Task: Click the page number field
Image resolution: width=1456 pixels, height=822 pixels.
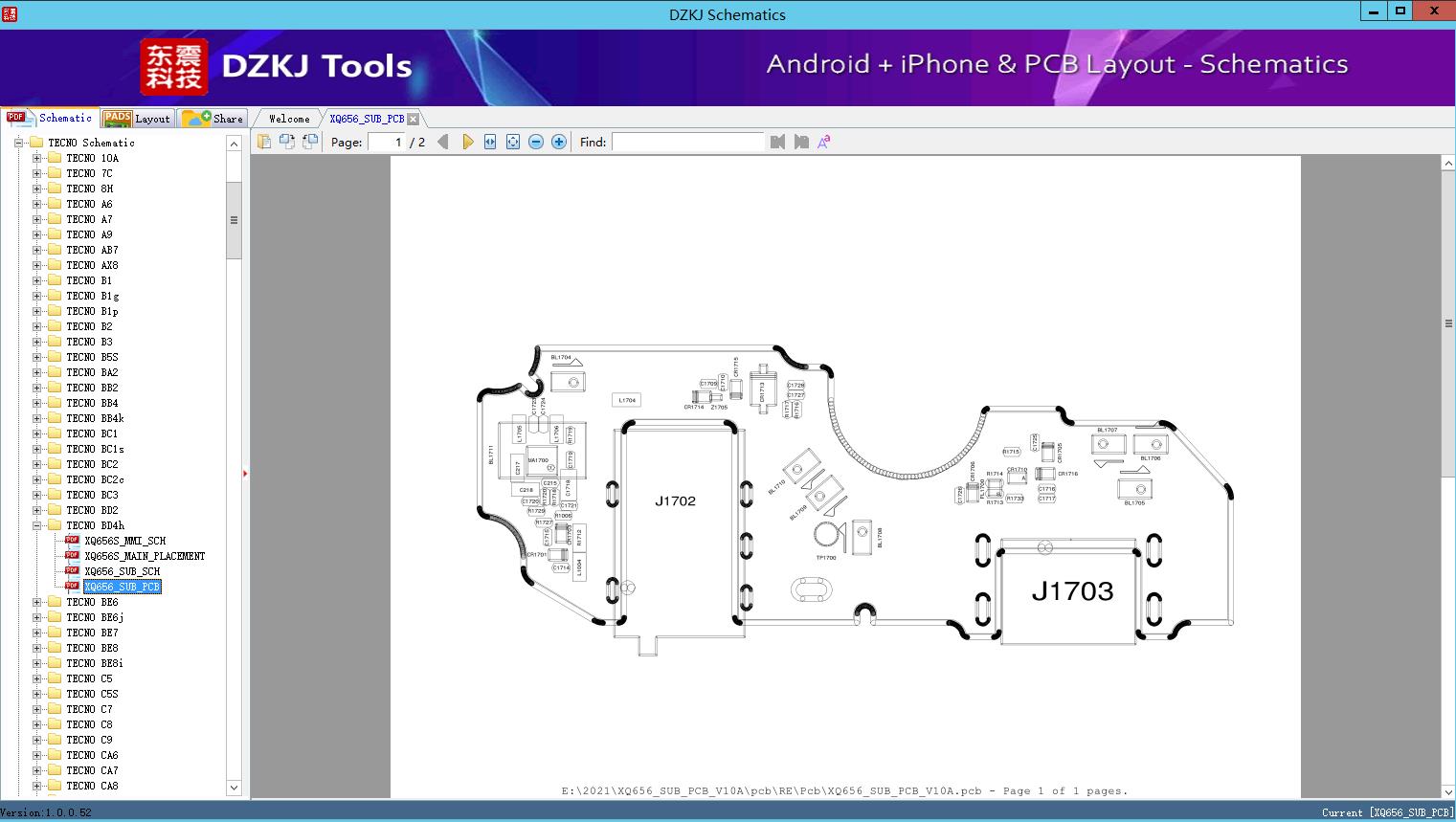Action: 387,142
